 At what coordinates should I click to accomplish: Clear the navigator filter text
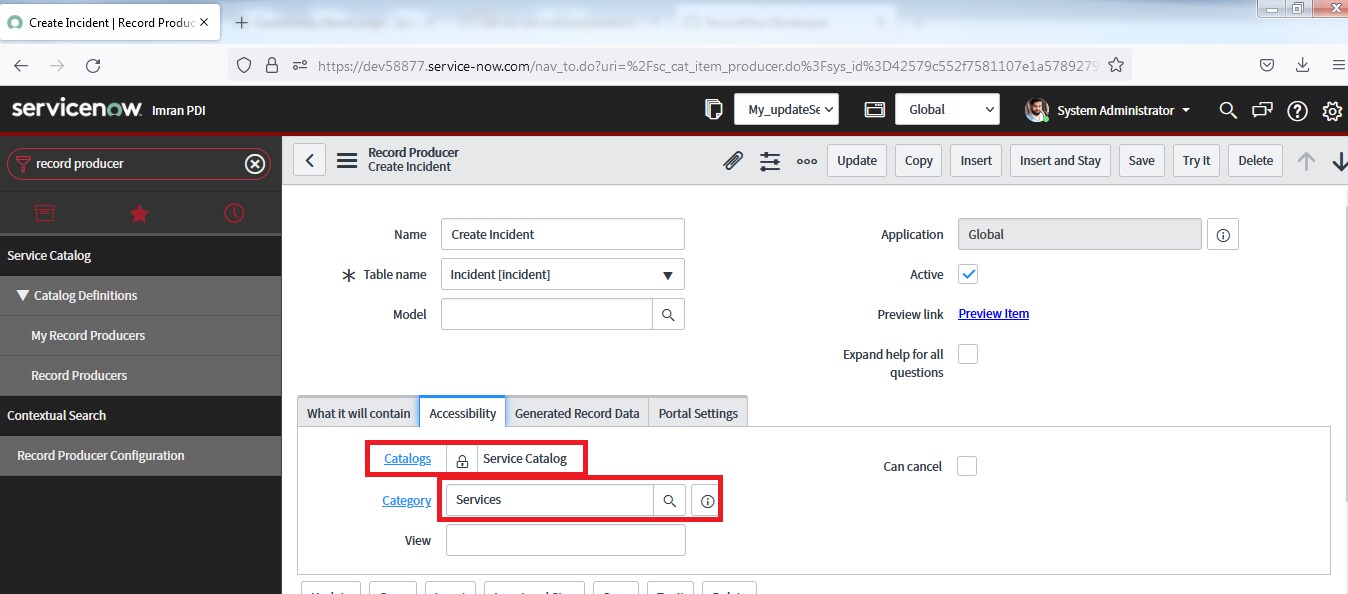tap(255, 163)
